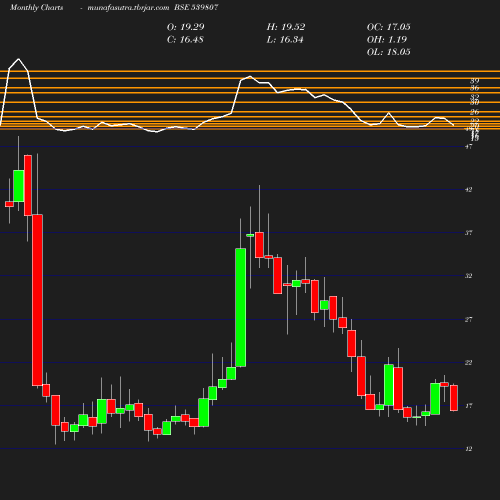This screenshot has width=500, height=500.
Task: Click the price axis label 27
Action: pyautogui.click(x=468, y=319)
